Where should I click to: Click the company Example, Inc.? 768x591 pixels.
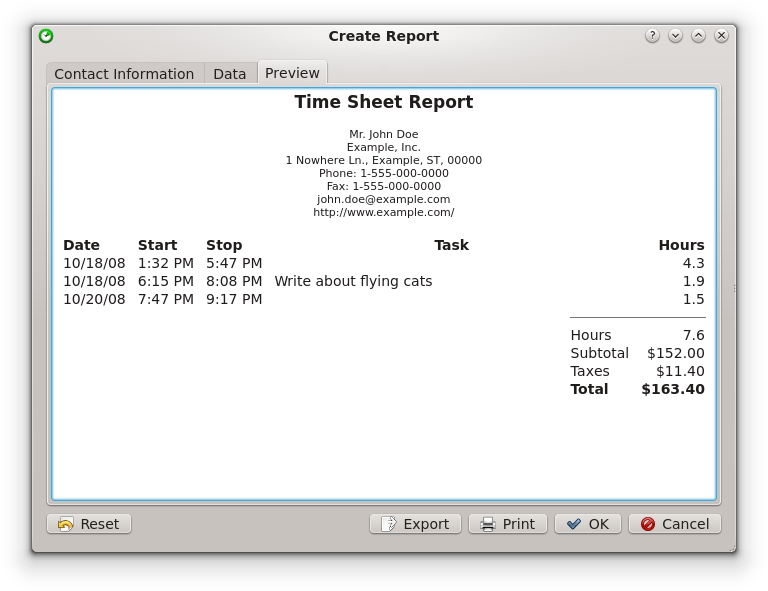click(x=384, y=147)
